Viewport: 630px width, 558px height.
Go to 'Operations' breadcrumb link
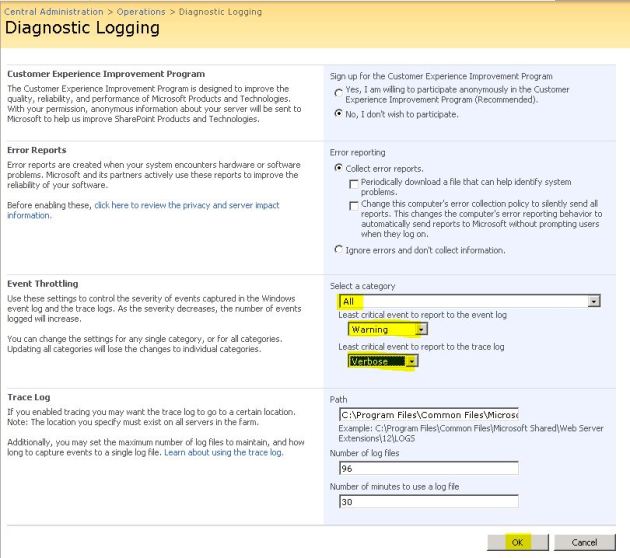[142, 12]
